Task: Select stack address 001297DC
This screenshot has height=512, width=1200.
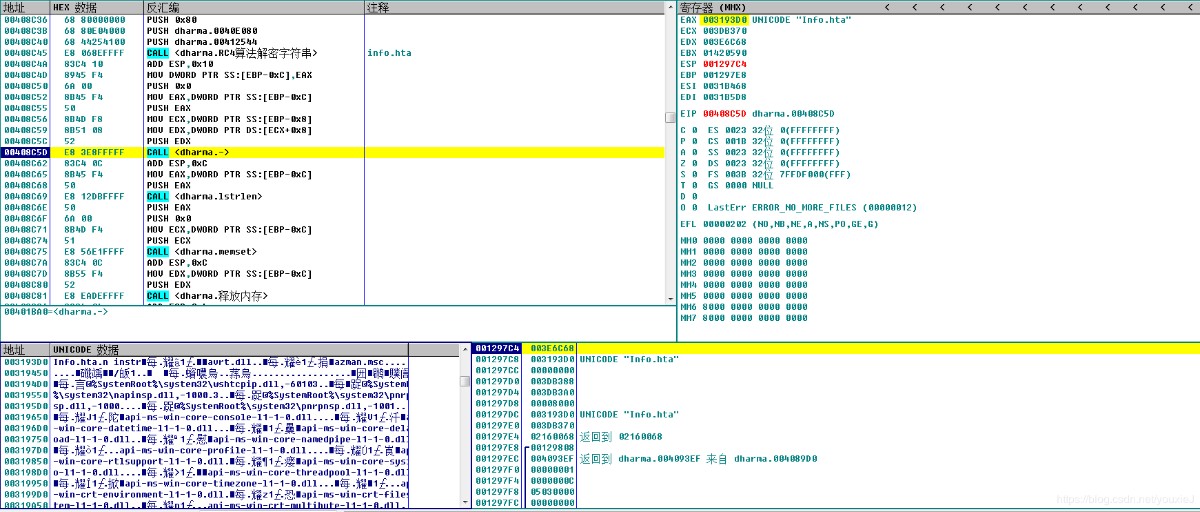Action: coord(497,413)
